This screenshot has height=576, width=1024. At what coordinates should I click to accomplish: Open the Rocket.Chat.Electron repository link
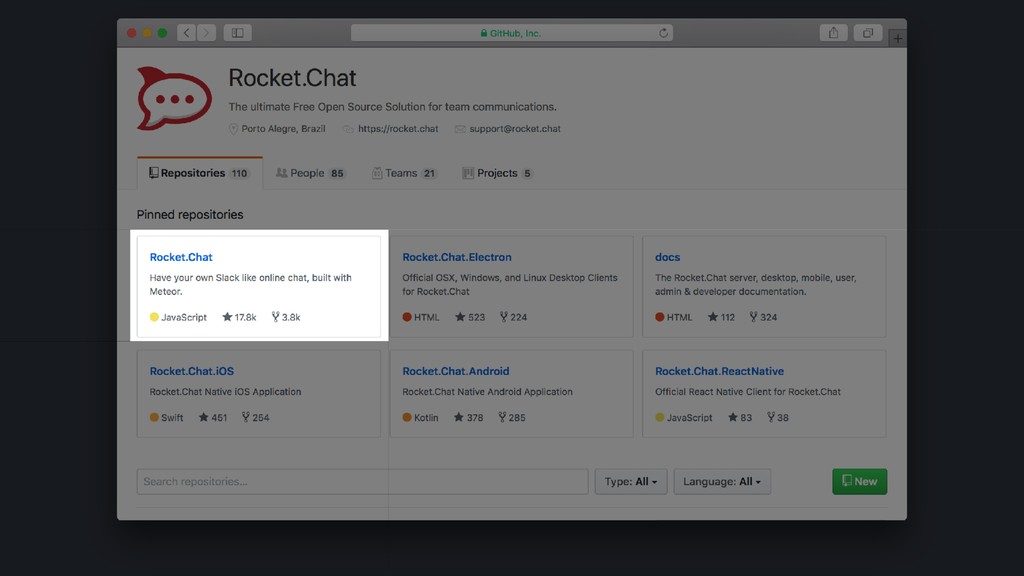pyautogui.click(x=456, y=257)
